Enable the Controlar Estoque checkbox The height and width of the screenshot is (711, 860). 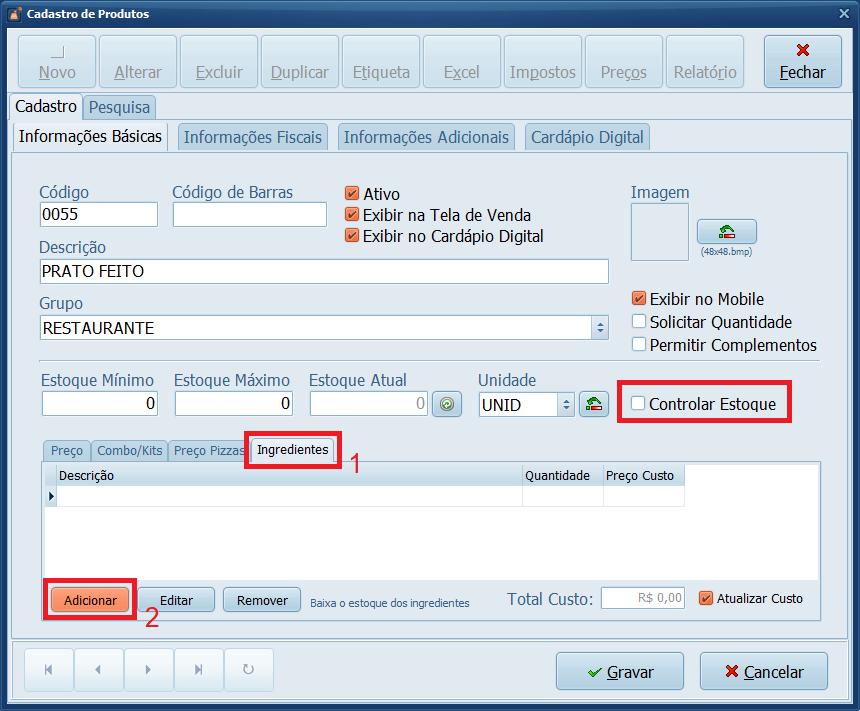(638, 404)
